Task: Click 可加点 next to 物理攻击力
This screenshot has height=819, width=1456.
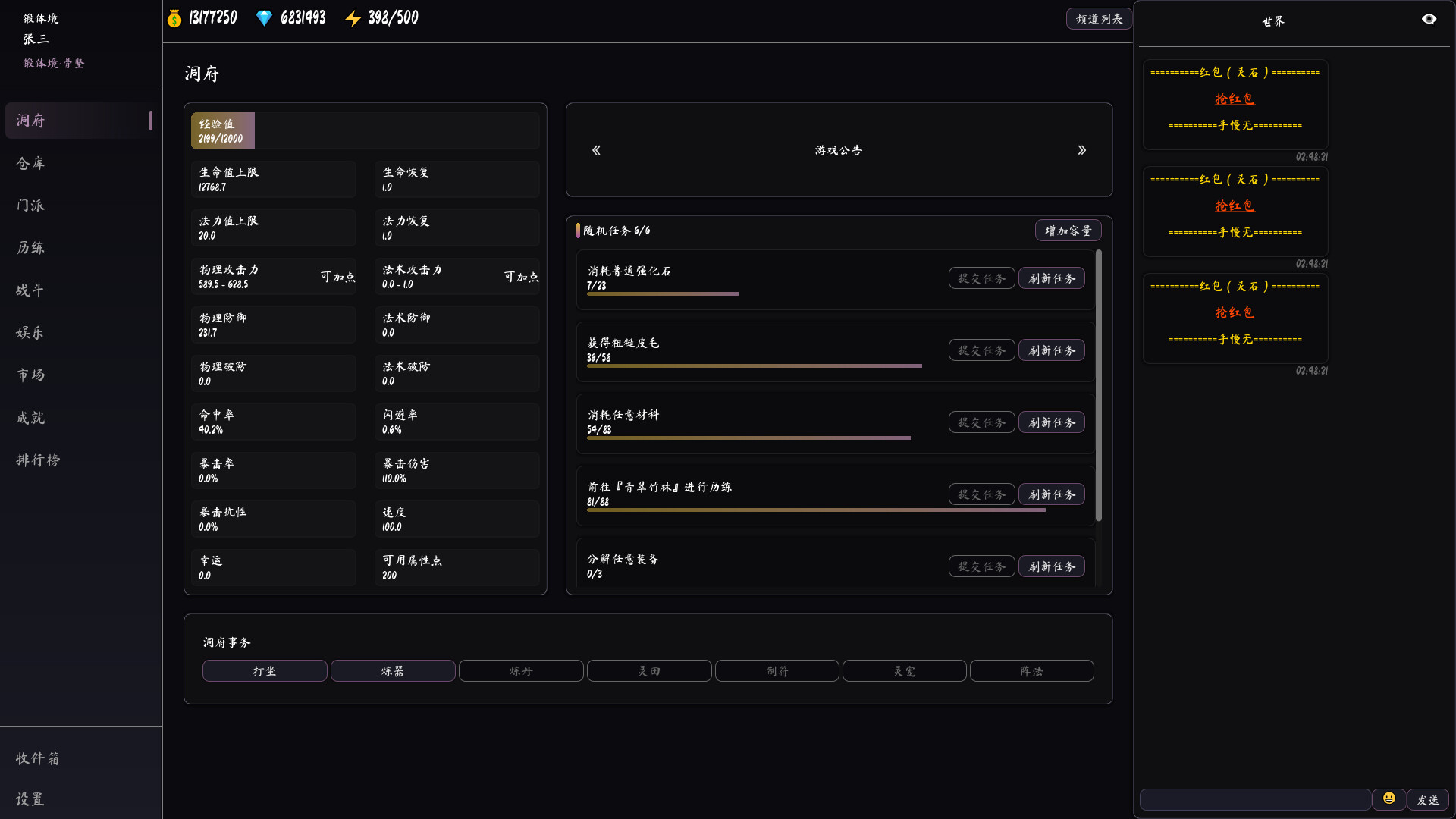Action: [339, 277]
